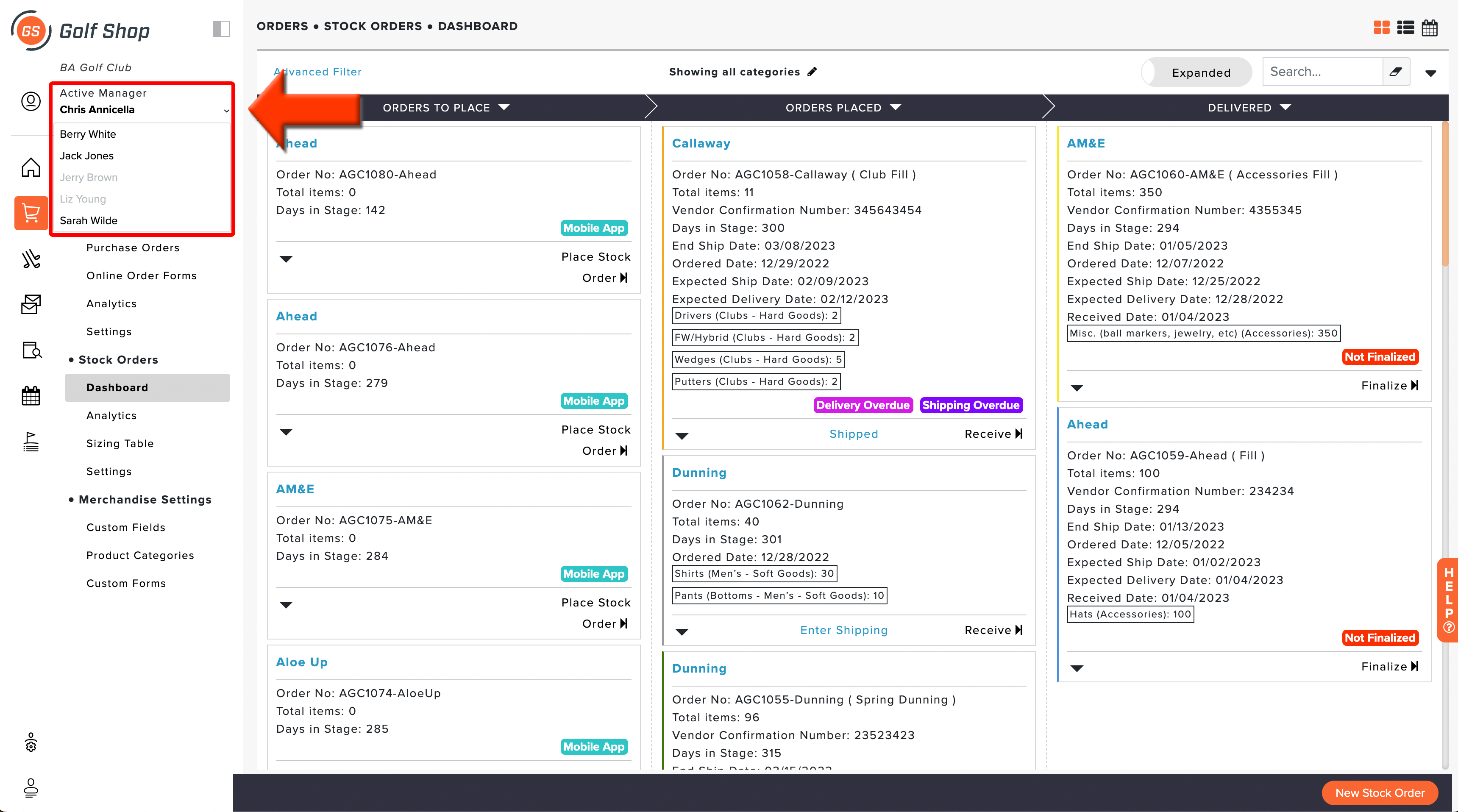Open the crossed golf clubs icon
This screenshot has width=1458, height=812.
[31, 259]
